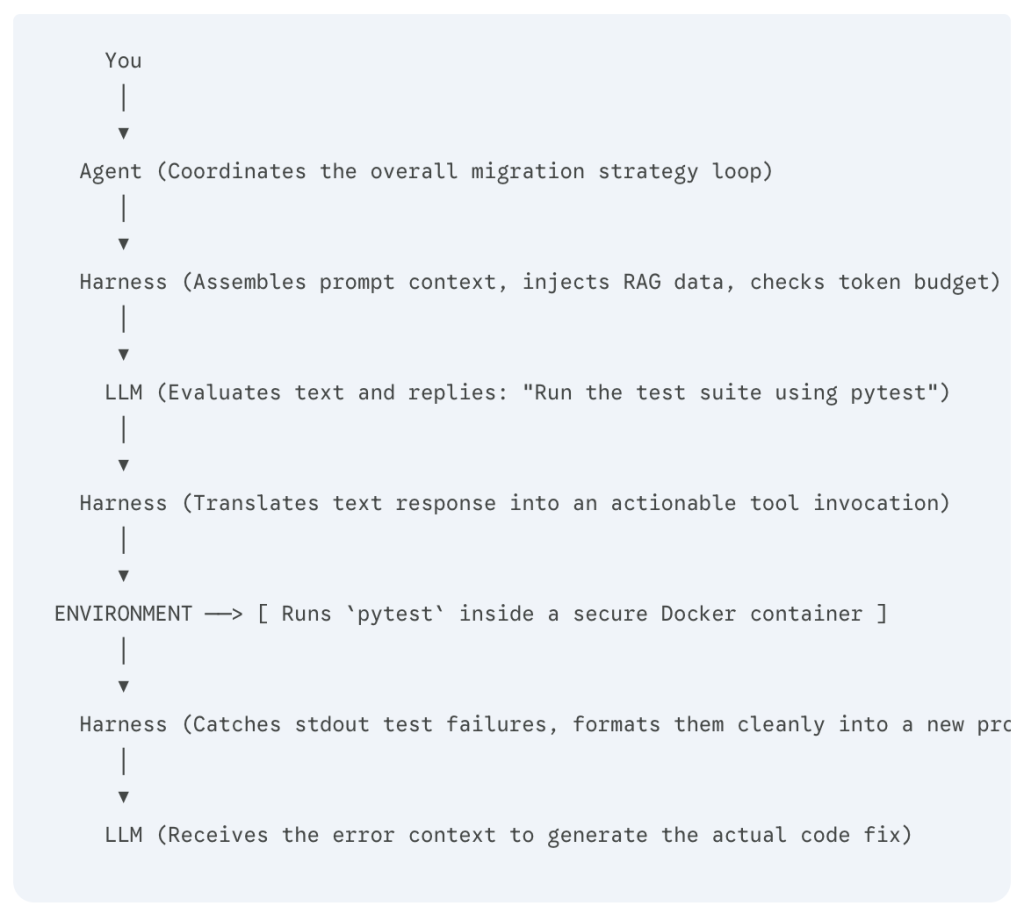
Task: Click the arrowhead above the first LLM line
Action: (123, 355)
